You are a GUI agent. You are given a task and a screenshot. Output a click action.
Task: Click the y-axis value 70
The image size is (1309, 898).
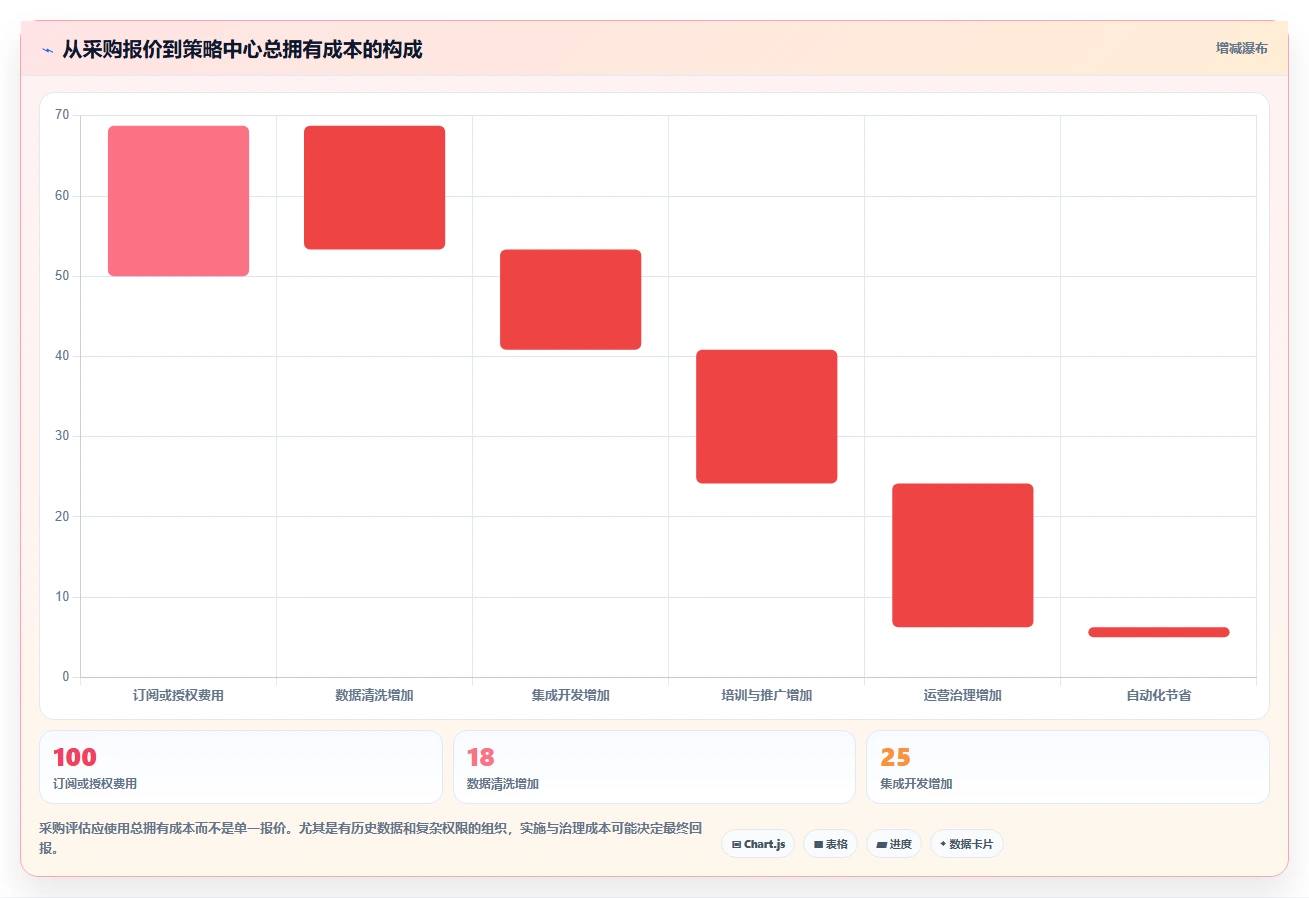(62, 115)
